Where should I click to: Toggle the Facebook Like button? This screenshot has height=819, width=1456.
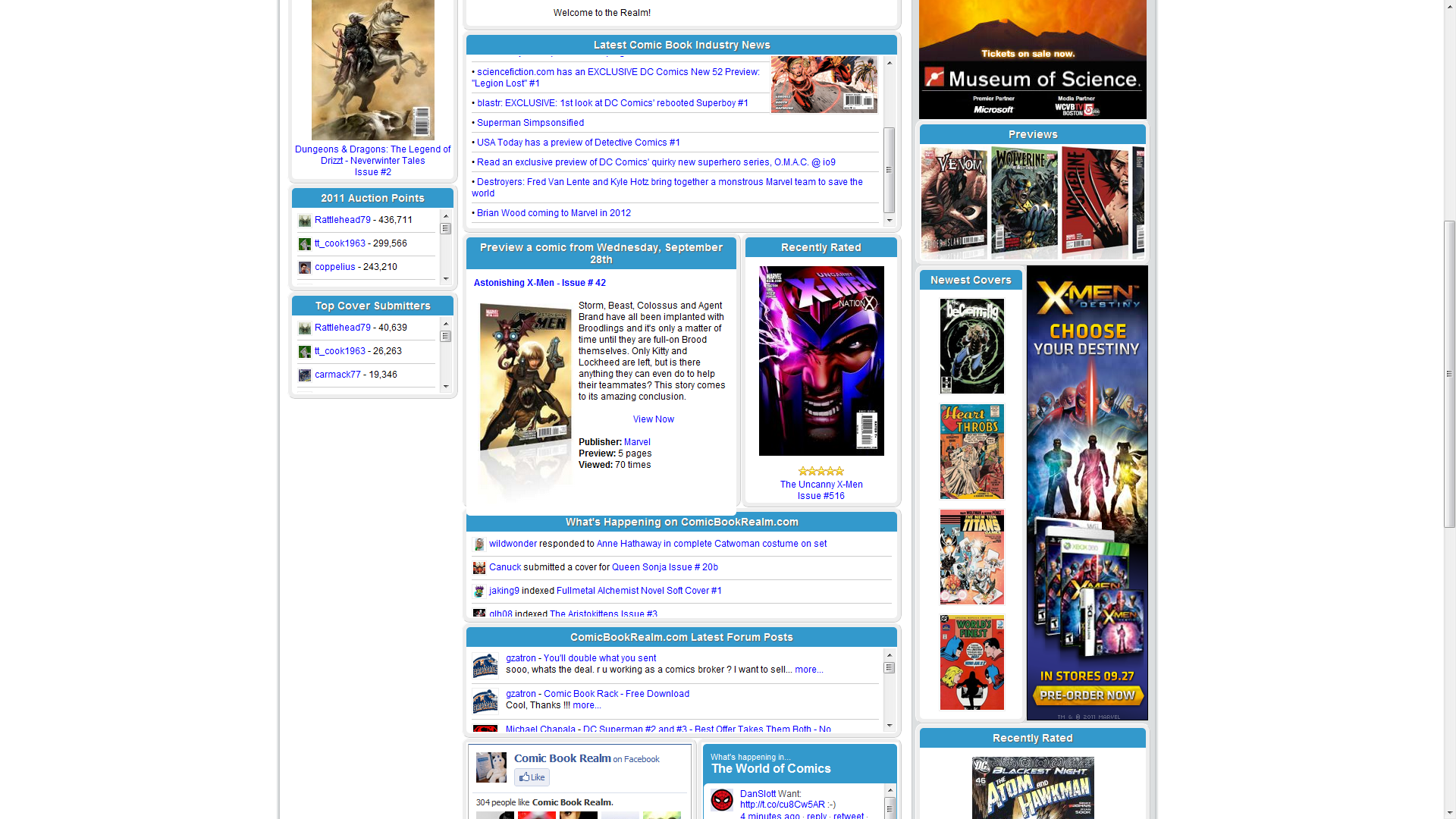click(x=532, y=777)
